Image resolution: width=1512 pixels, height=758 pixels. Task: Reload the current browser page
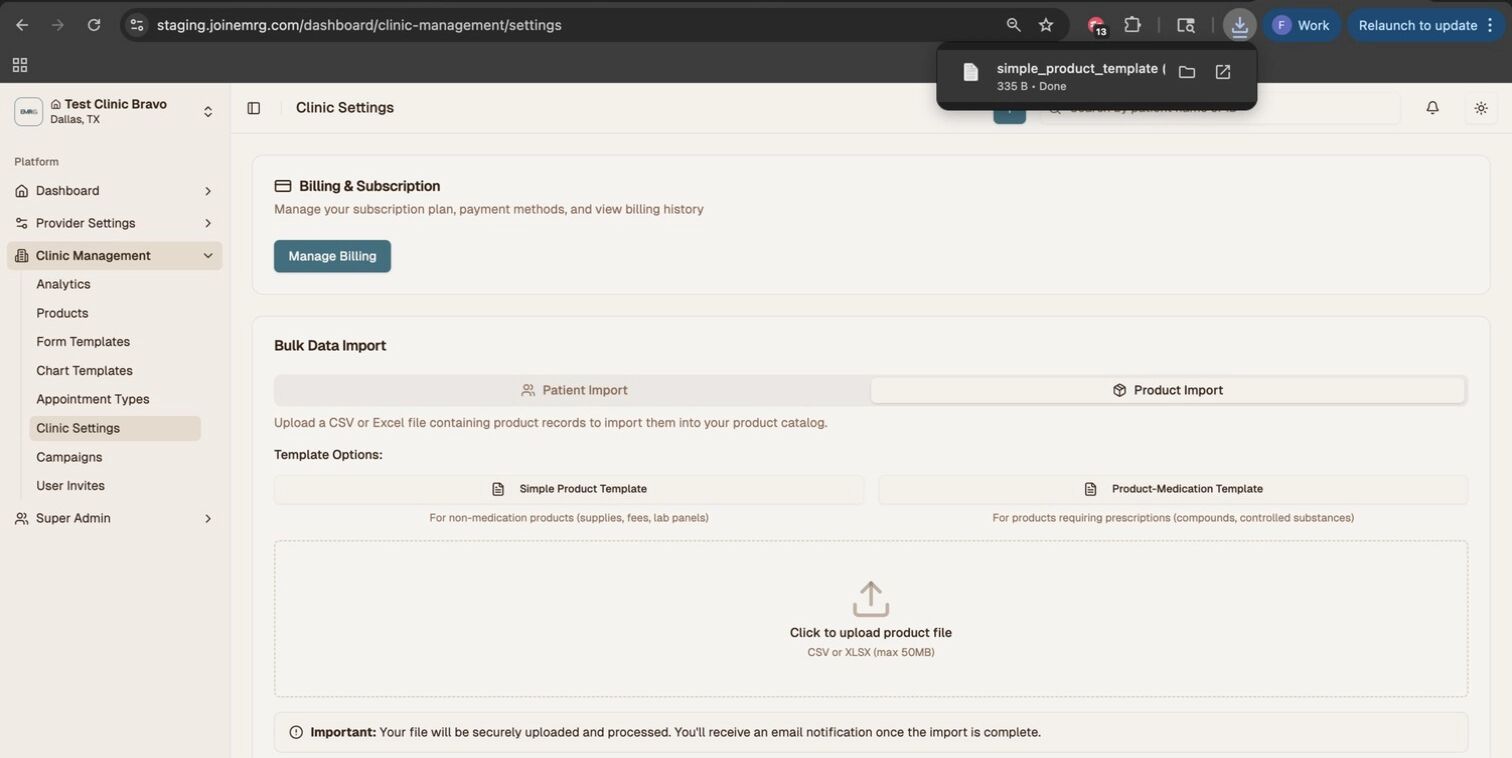point(94,25)
